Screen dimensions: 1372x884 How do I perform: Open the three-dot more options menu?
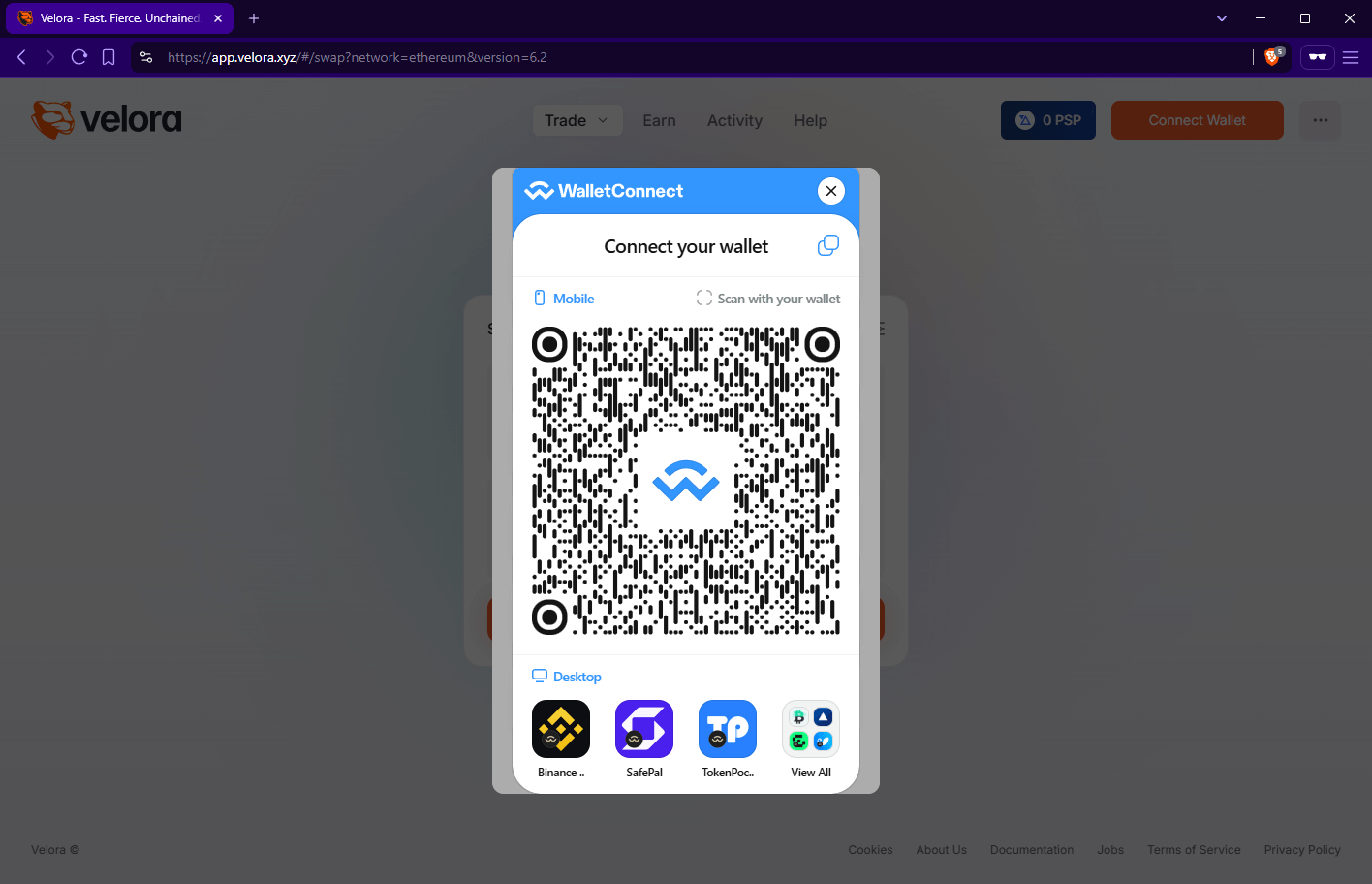click(1320, 119)
